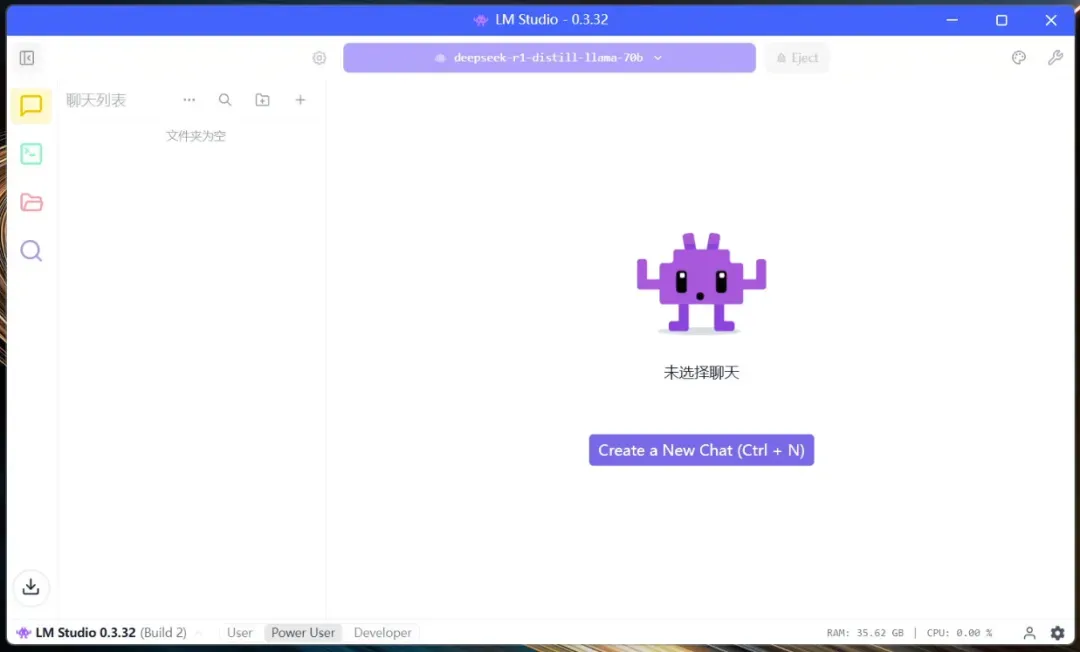This screenshot has width=1080, height=652.
Task: Open the chat list more options ellipsis
Action: coord(189,100)
